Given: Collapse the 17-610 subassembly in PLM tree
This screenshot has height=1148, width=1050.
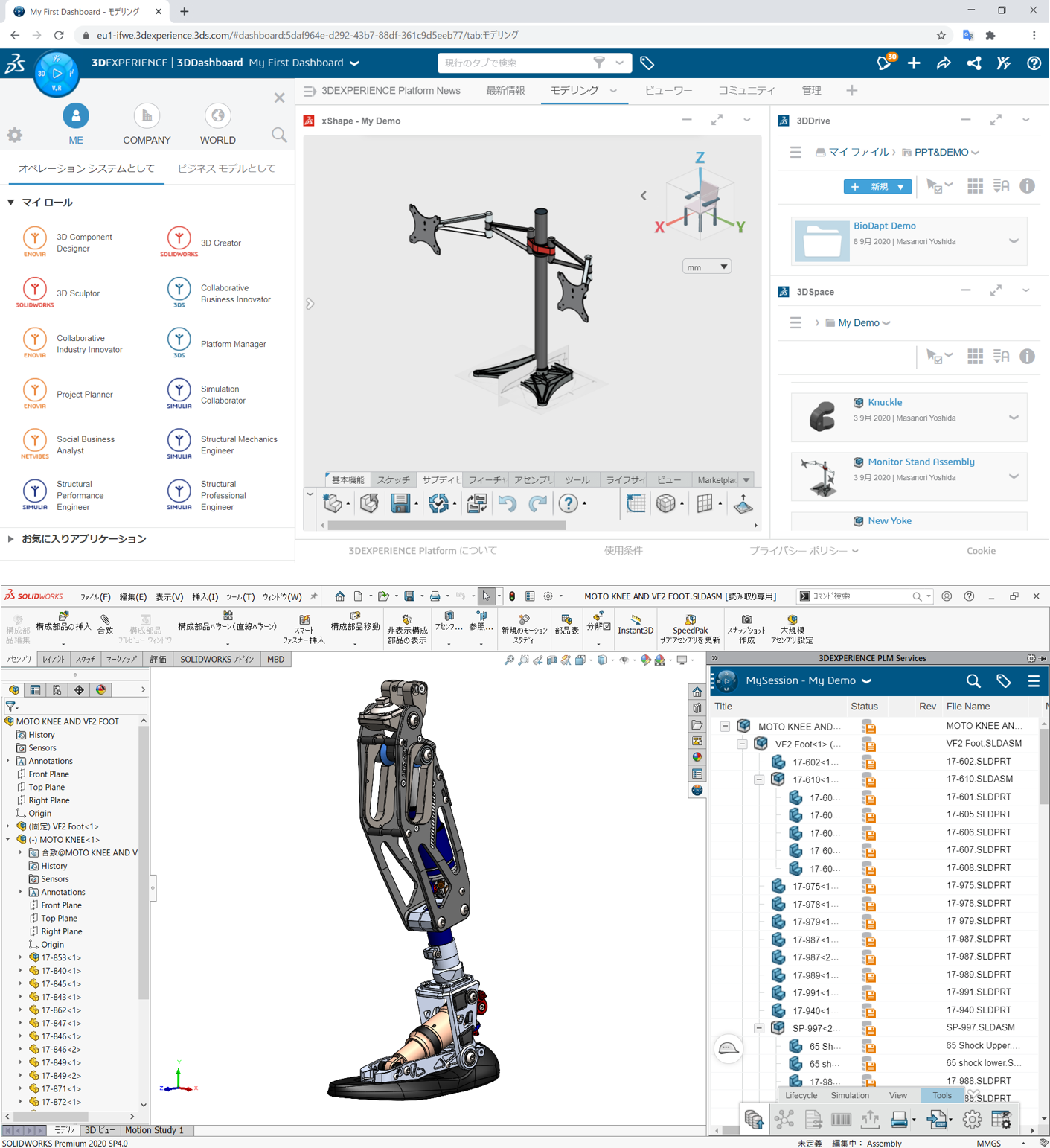Looking at the screenshot, I should point(759,779).
